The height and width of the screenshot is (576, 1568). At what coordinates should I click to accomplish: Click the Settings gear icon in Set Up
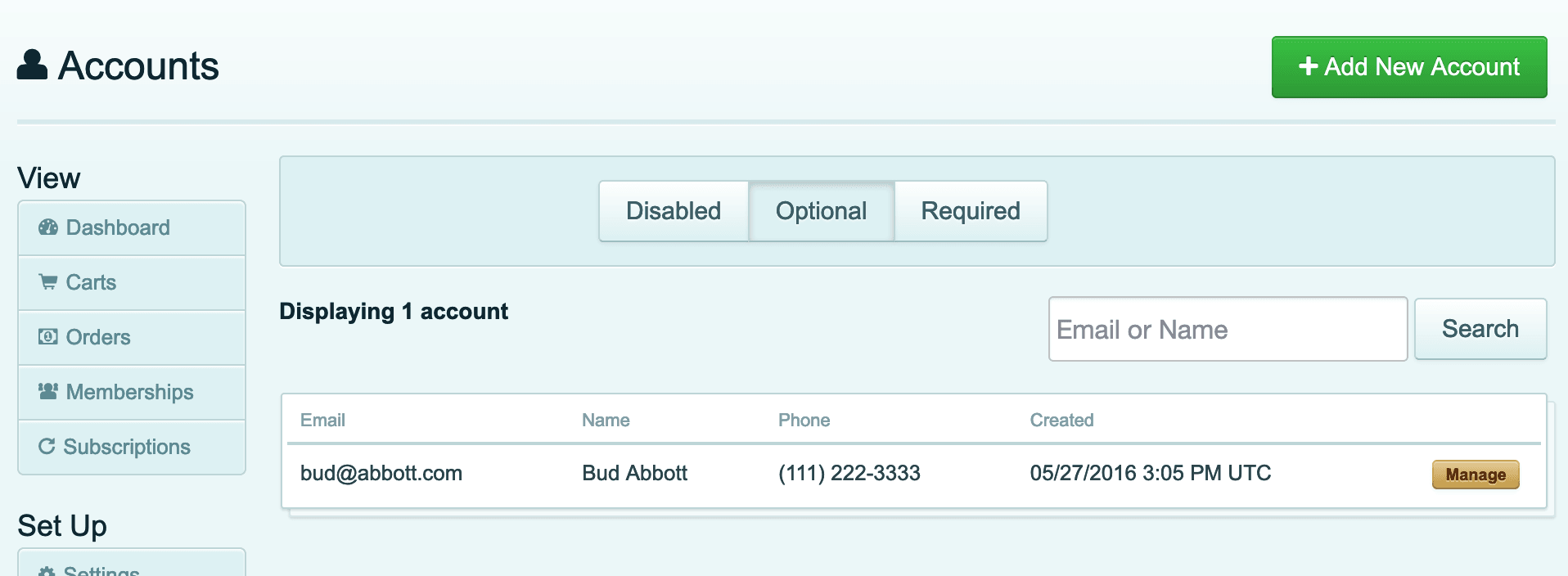(47, 572)
